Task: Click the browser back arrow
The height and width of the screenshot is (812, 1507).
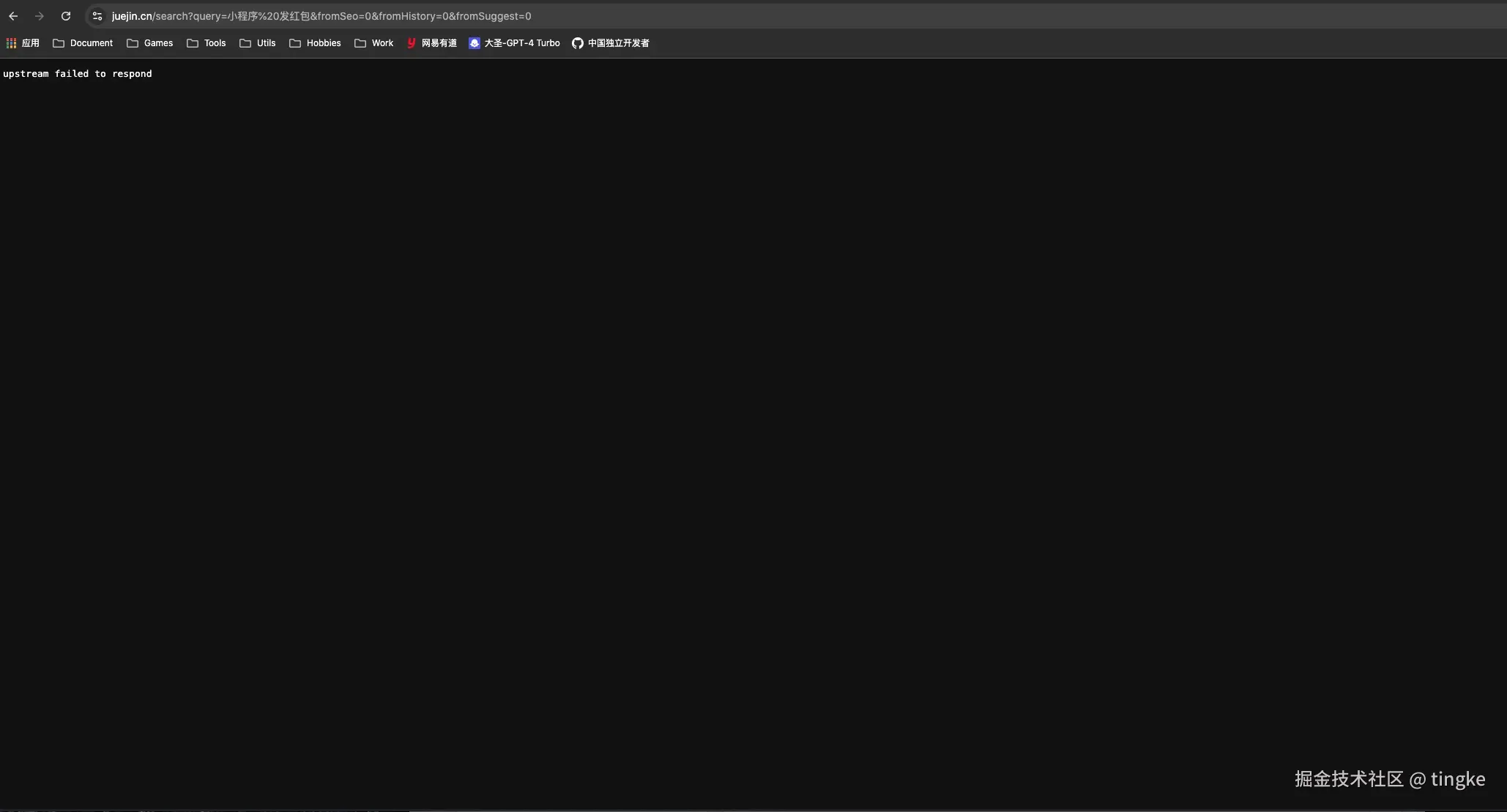Action: point(13,16)
